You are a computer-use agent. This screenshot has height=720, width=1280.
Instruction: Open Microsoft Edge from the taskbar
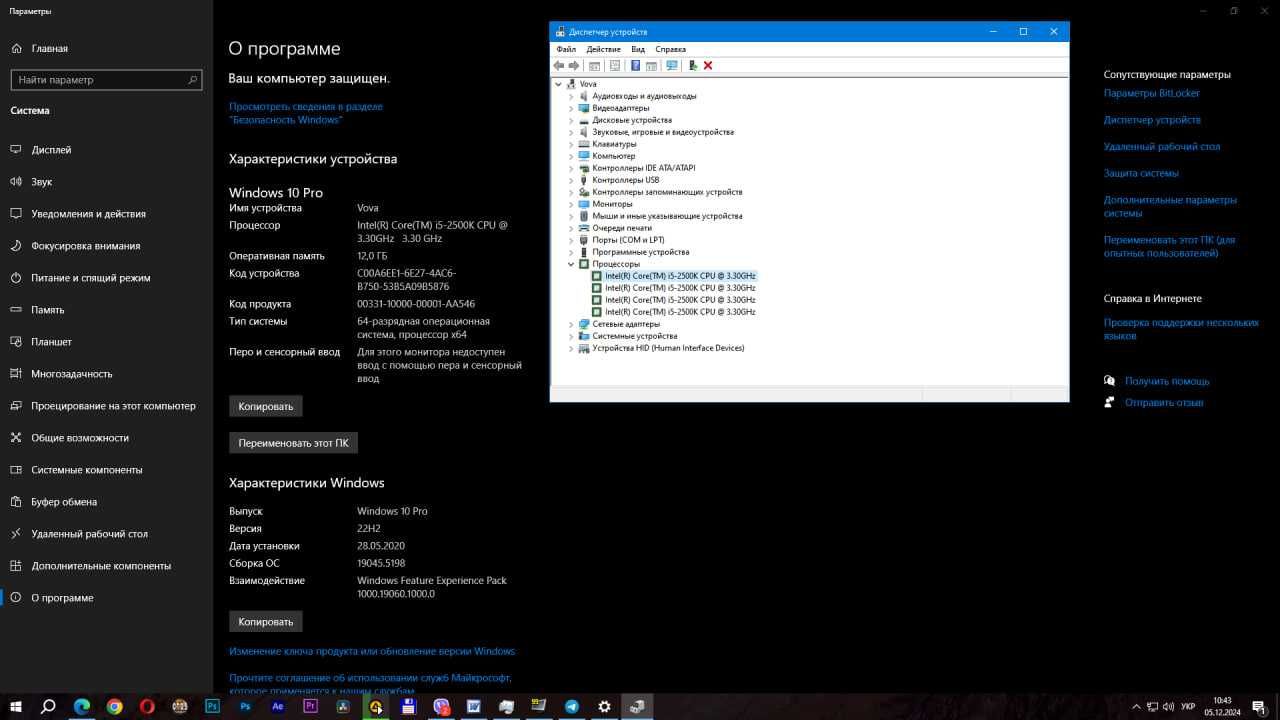82,706
